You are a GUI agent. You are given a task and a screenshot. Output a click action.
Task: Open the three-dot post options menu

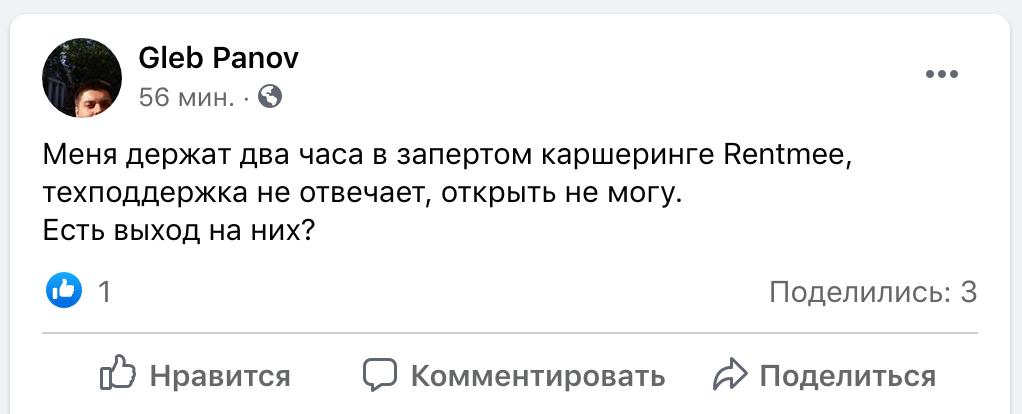point(941,75)
